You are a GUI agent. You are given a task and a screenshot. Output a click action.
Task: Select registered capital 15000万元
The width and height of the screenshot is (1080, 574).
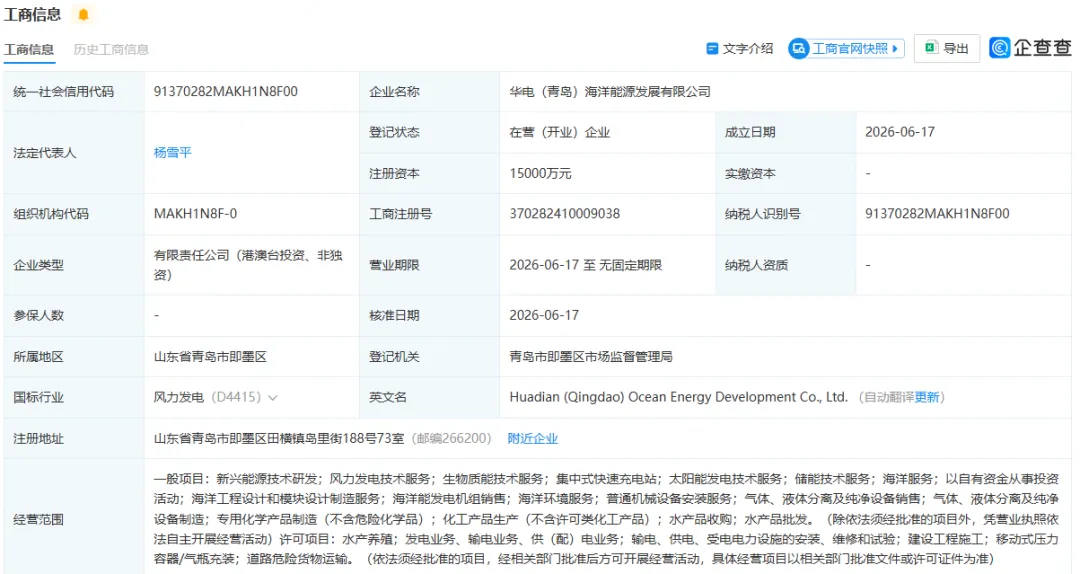(540, 174)
